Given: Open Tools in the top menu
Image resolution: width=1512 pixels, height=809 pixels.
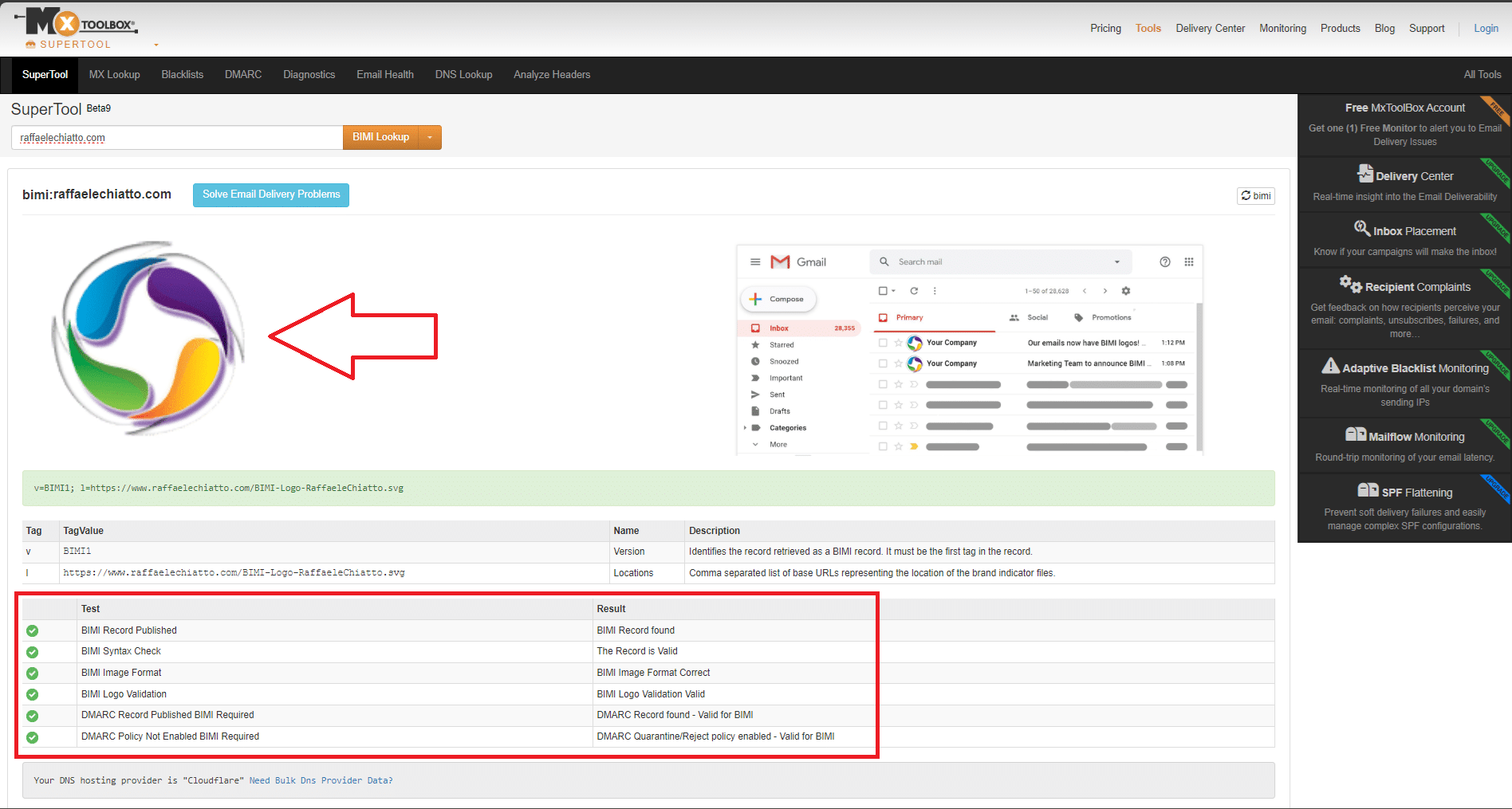Looking at the screenshot, I should tap(1148, 29).
